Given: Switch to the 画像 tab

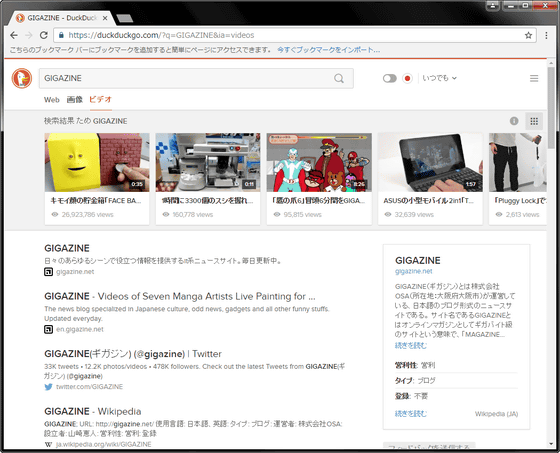Looking at the screenshot, I should [x=75, y=99].
